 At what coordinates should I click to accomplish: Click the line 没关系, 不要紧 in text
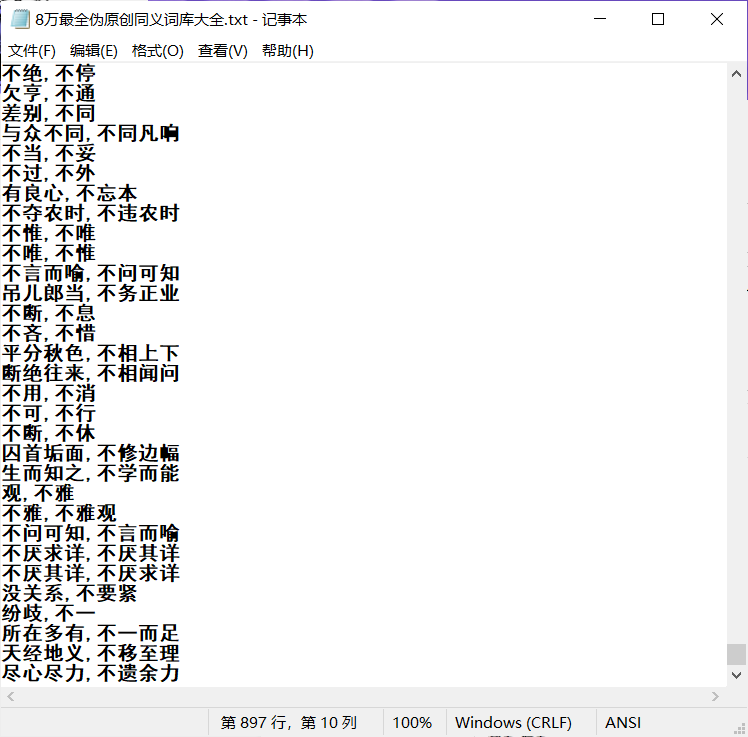coord(69,594)
